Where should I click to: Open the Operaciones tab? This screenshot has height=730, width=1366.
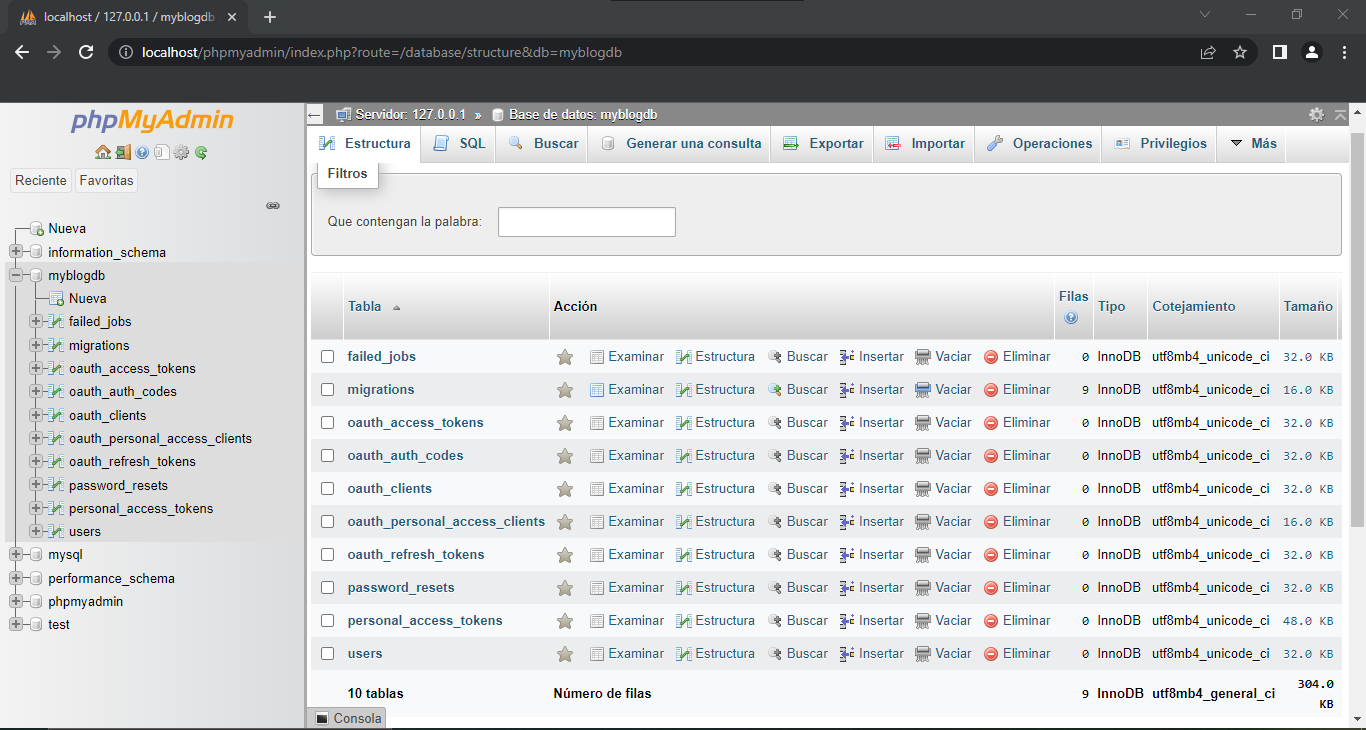click(1039, 144)
